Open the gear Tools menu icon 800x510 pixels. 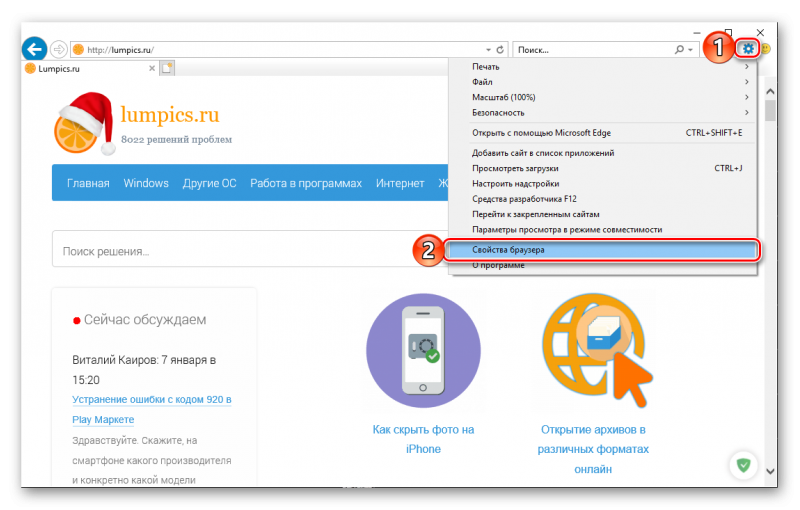click(748, 48)
